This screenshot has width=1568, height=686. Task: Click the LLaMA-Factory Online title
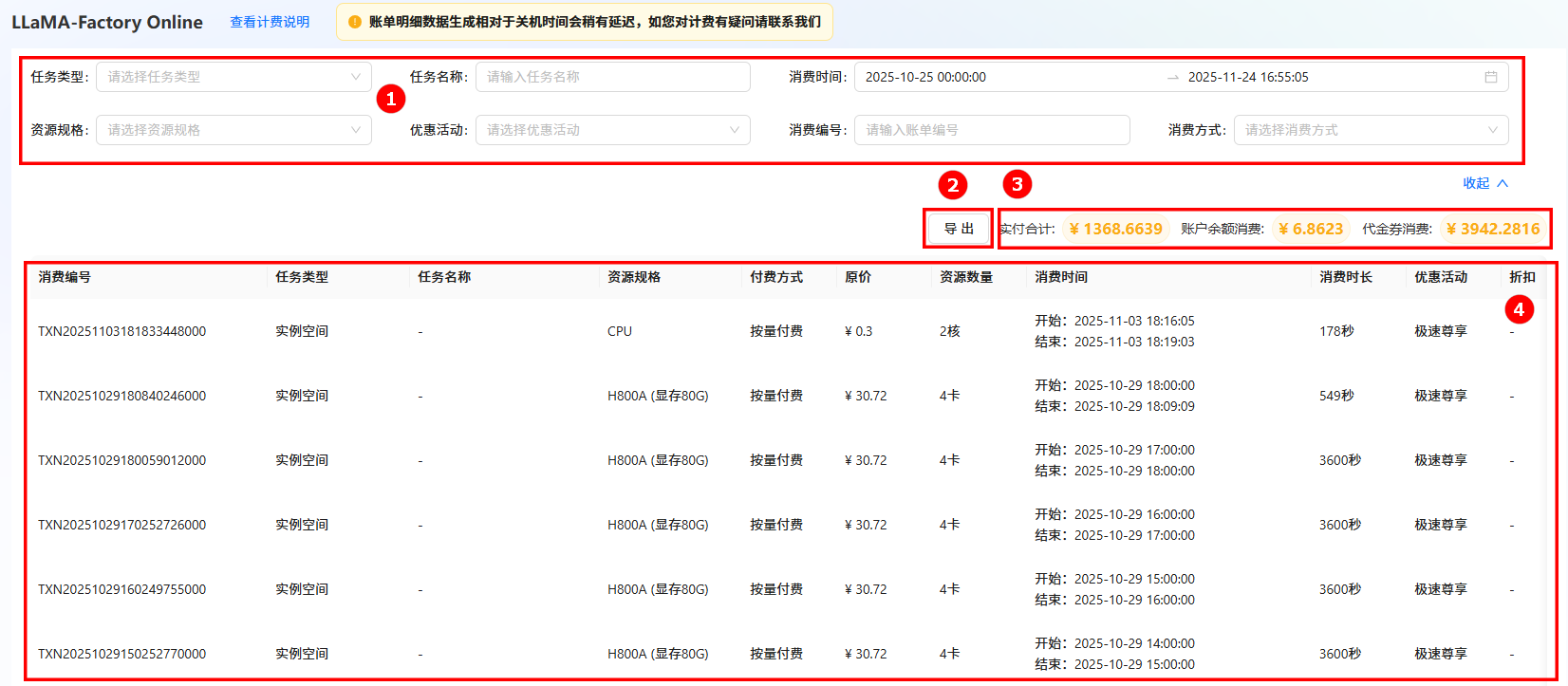pos(107,22)
